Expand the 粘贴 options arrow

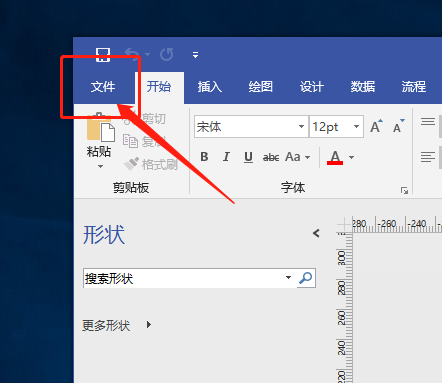[100, 166]
